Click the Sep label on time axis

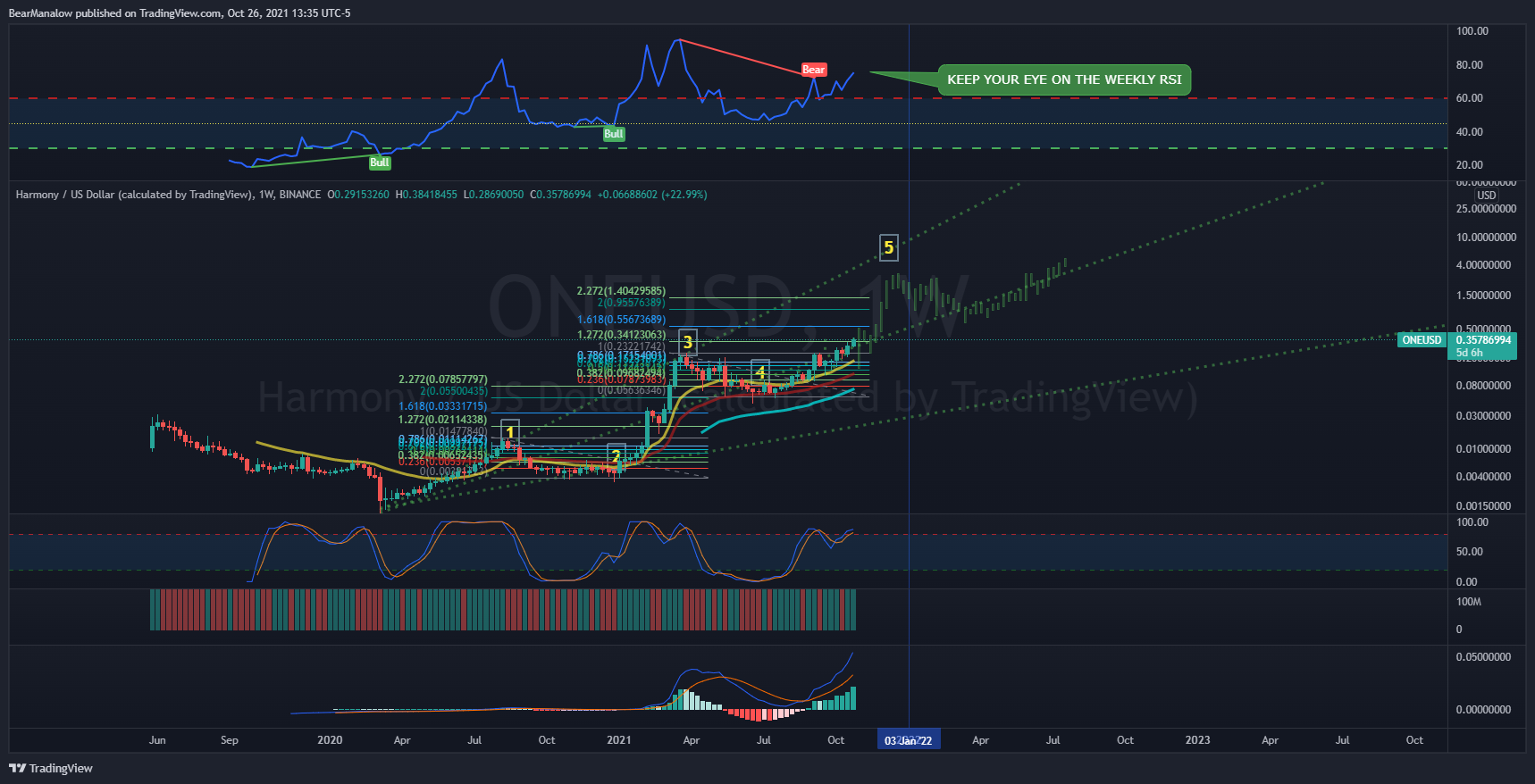point(230,740)
